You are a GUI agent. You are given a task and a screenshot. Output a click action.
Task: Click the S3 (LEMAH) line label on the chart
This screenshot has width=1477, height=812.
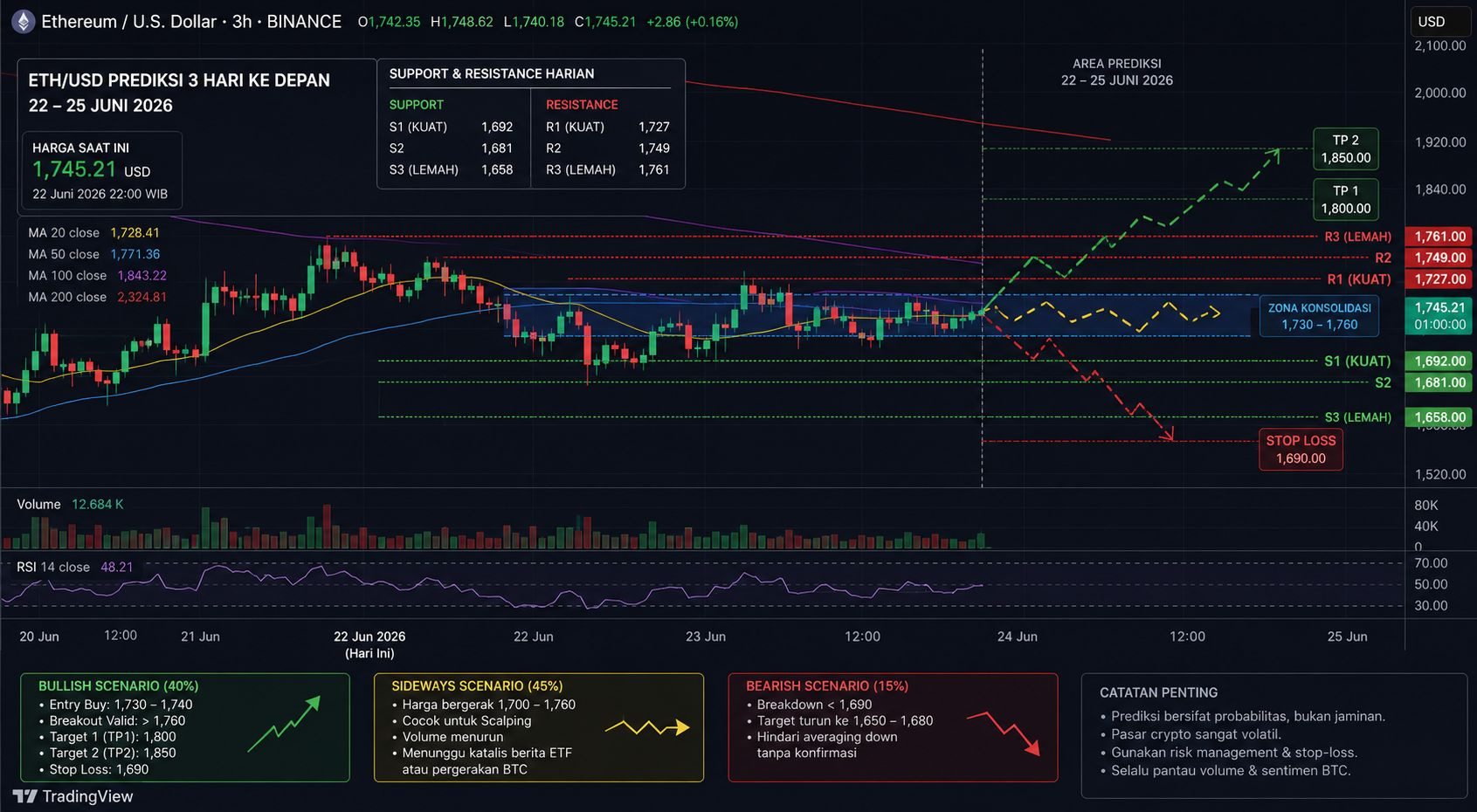(1357, 417)
